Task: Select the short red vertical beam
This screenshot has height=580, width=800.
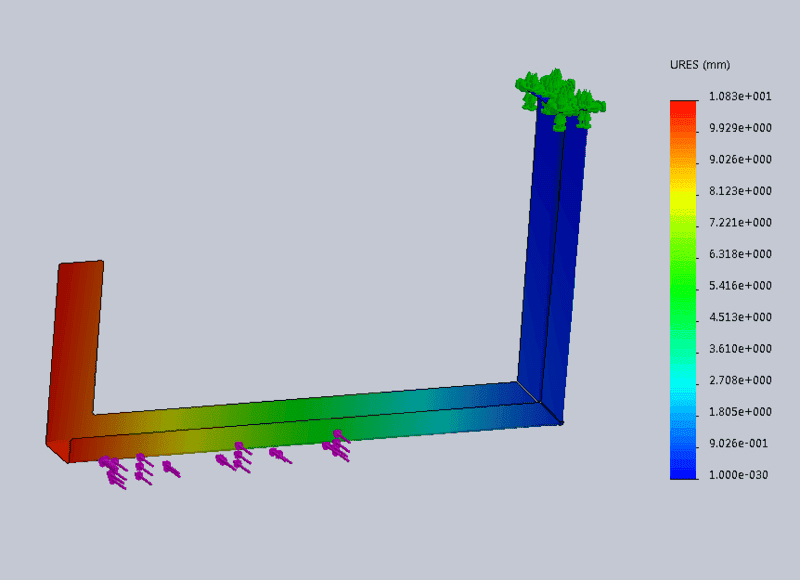Action: [75, 352]
